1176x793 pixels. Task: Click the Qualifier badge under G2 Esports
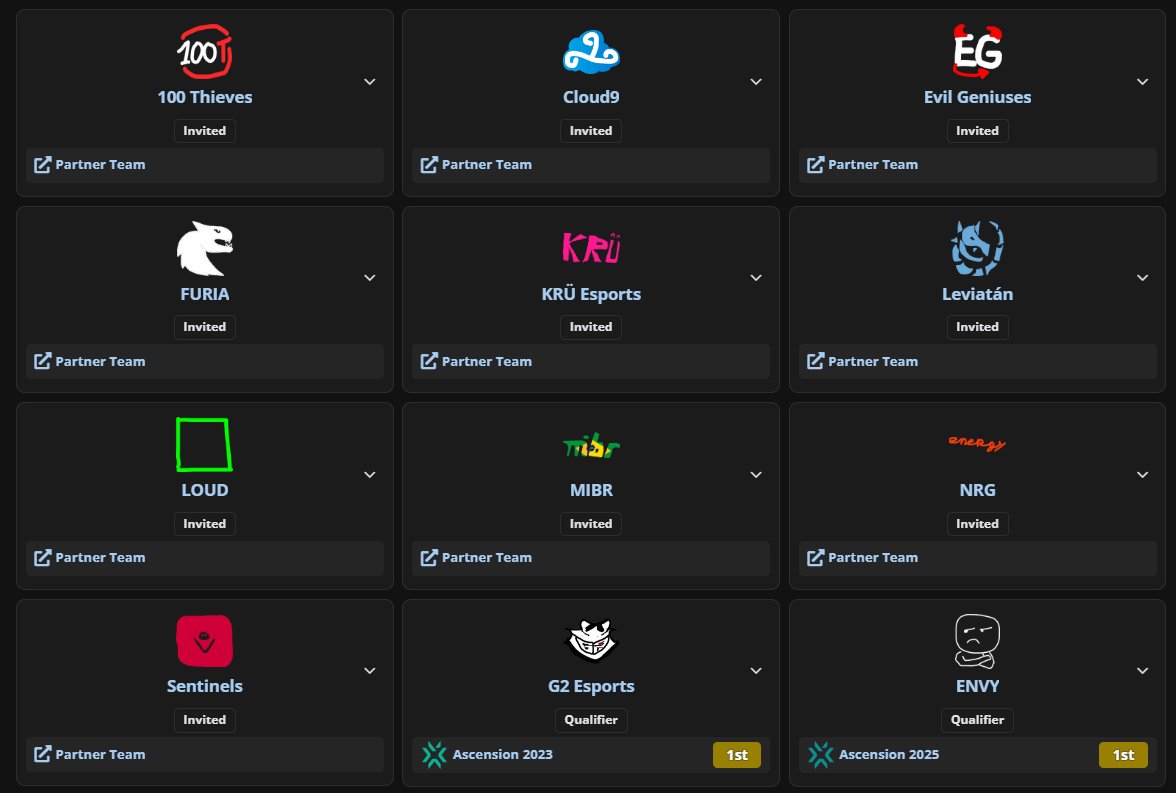click(591, 719)
